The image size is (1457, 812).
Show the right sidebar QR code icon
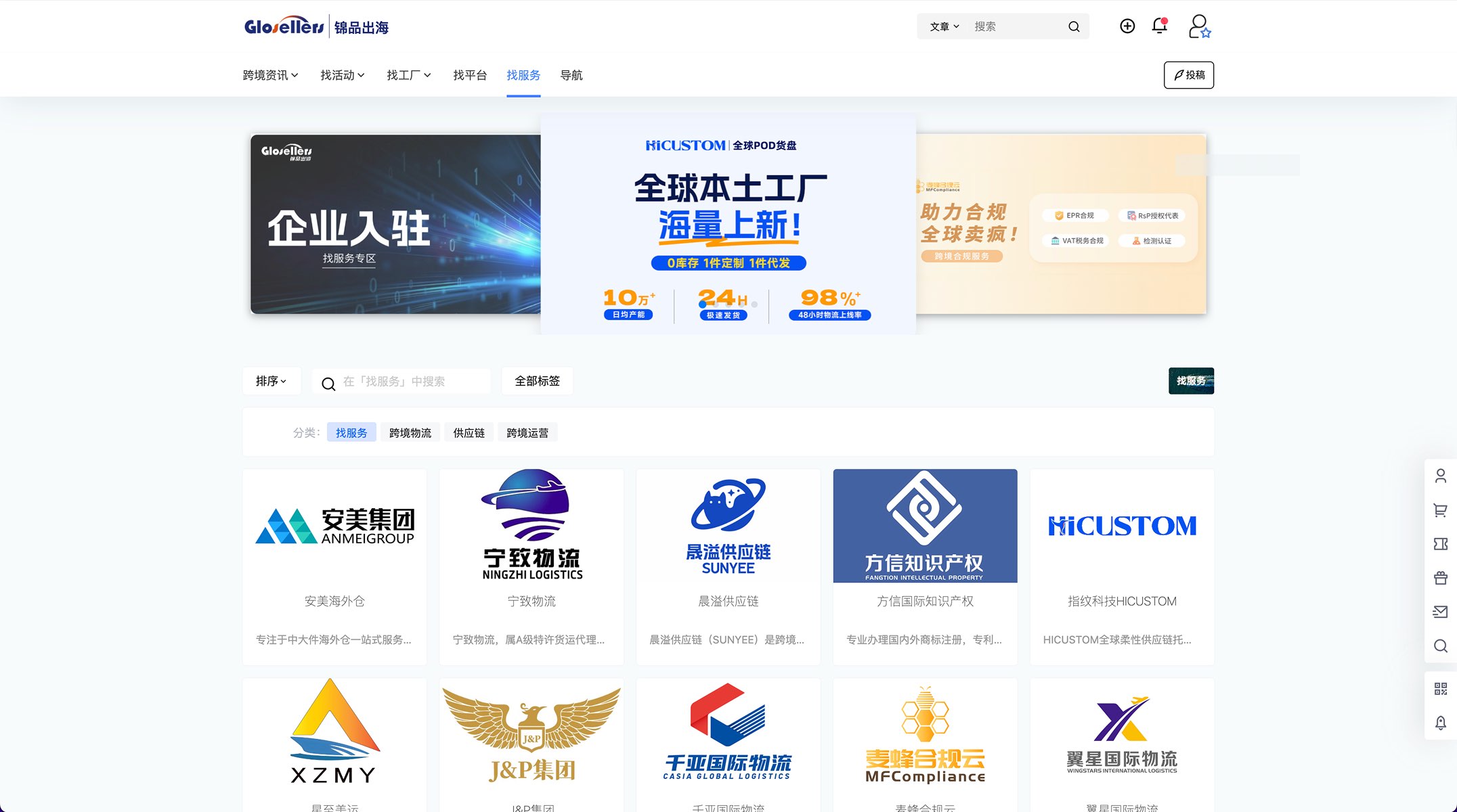pos(1441,689)
